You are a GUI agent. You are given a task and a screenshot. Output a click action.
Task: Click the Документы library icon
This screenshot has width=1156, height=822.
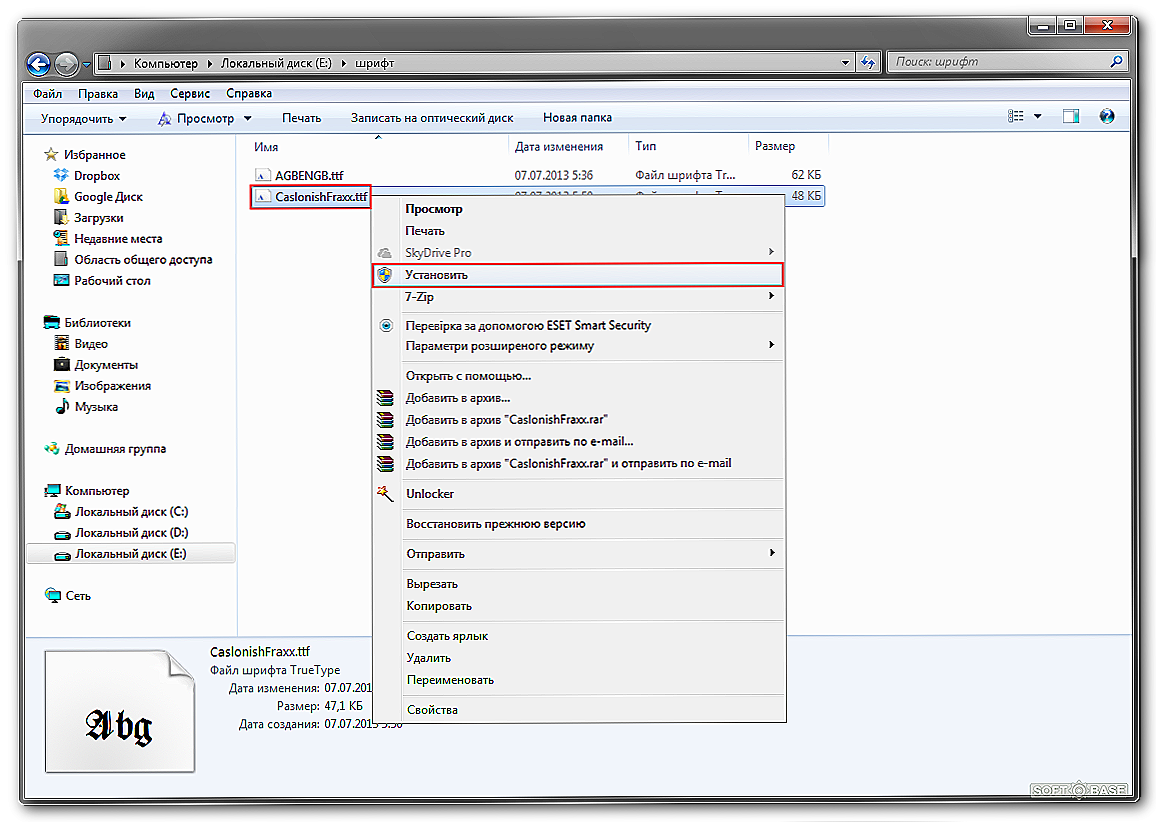(x=62, y=364)
